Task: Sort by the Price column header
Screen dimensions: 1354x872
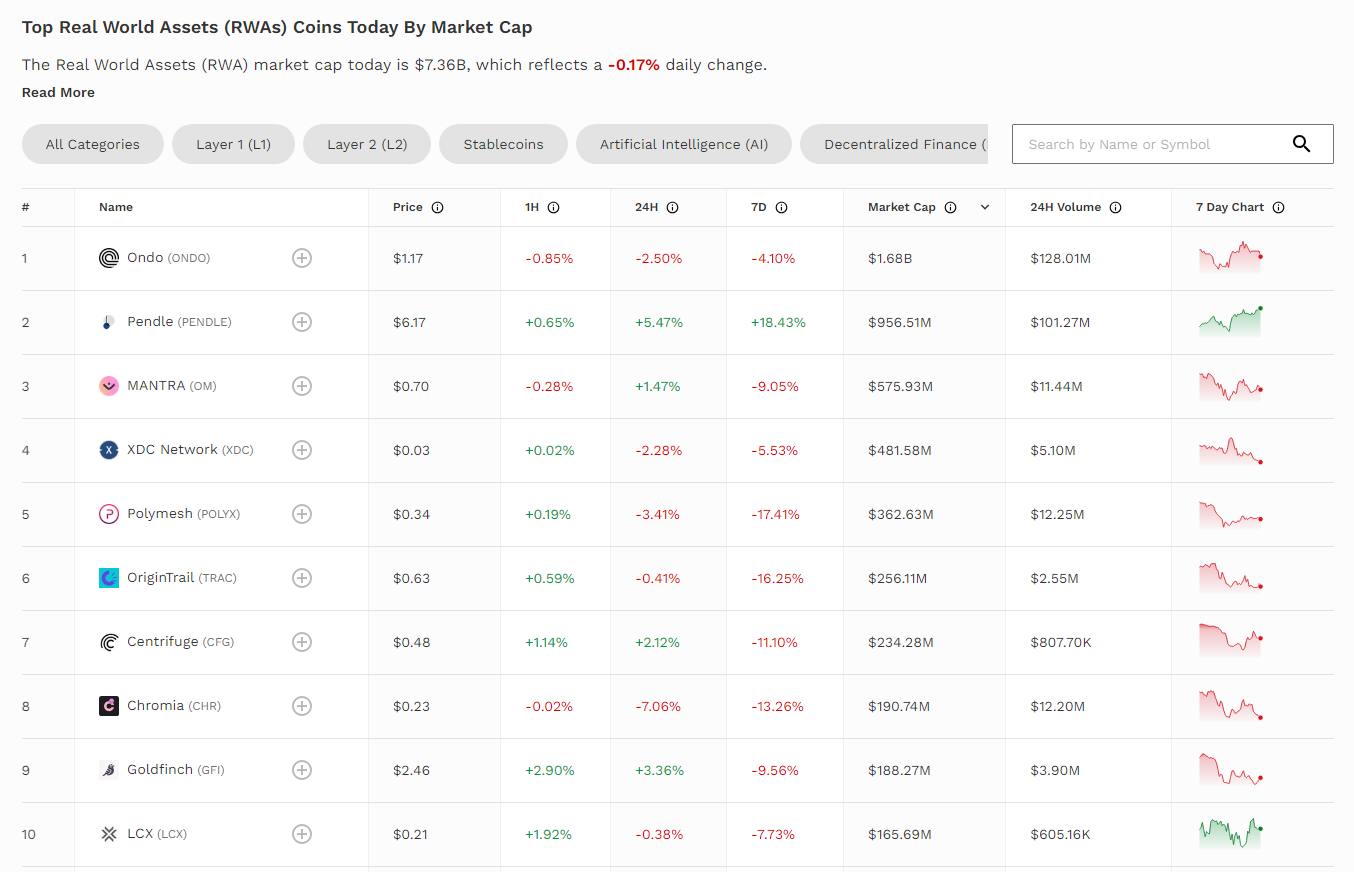Action: (408, 207)
